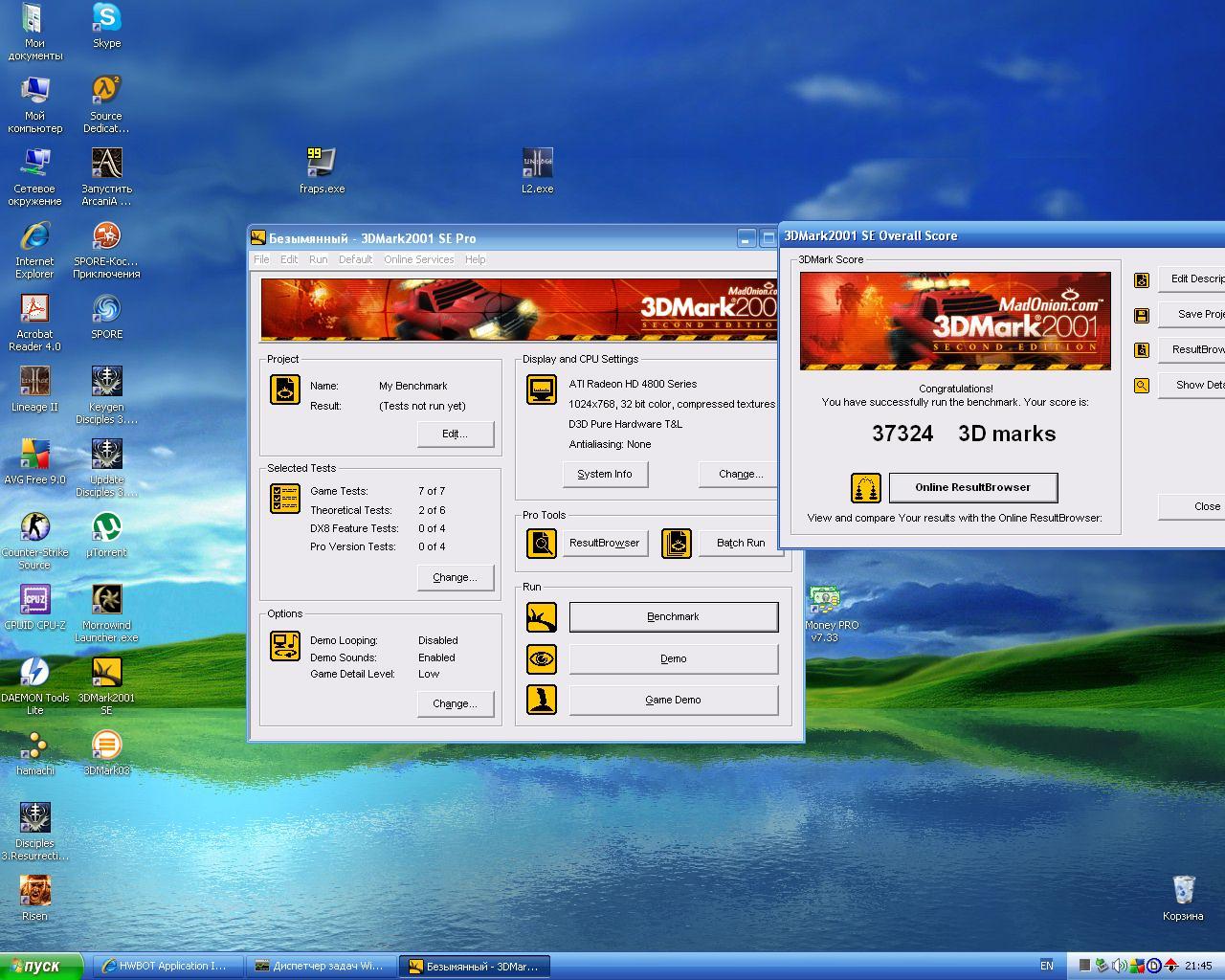The height and width of the screenshot is (980, 1225).
Task: Click the Selected Tests checklist icon
Action: [285, 498]
